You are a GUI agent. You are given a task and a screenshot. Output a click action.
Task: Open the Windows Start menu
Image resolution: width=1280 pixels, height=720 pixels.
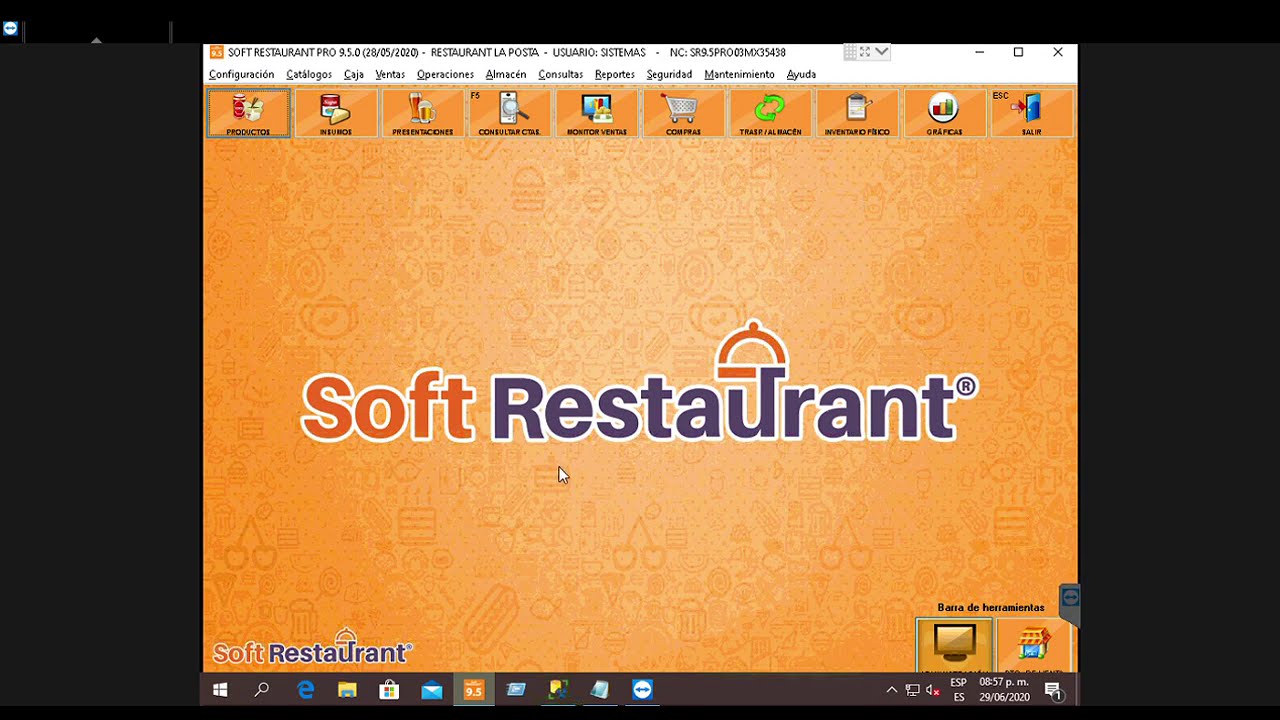click(x=220, y=690)
